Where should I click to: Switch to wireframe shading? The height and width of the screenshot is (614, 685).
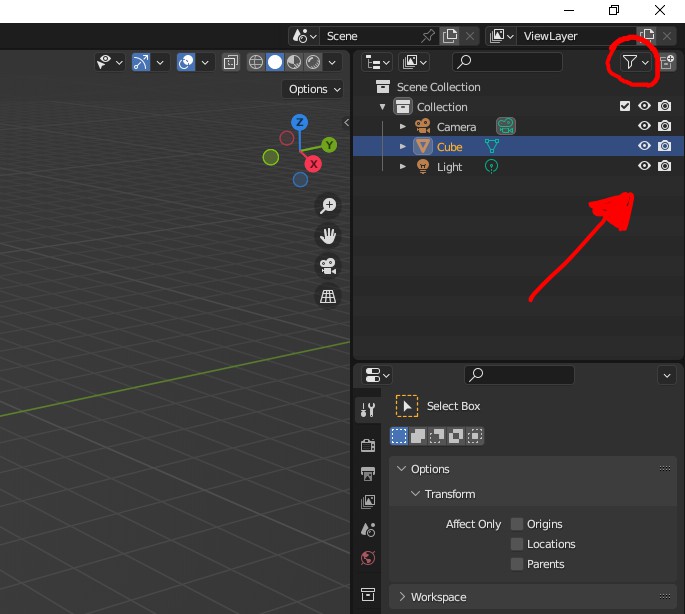pyautogui.click(x=256, y=62)
